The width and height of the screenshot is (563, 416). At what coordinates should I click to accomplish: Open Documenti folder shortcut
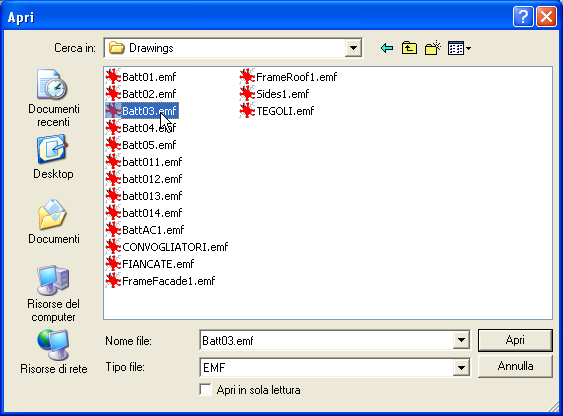54,221
